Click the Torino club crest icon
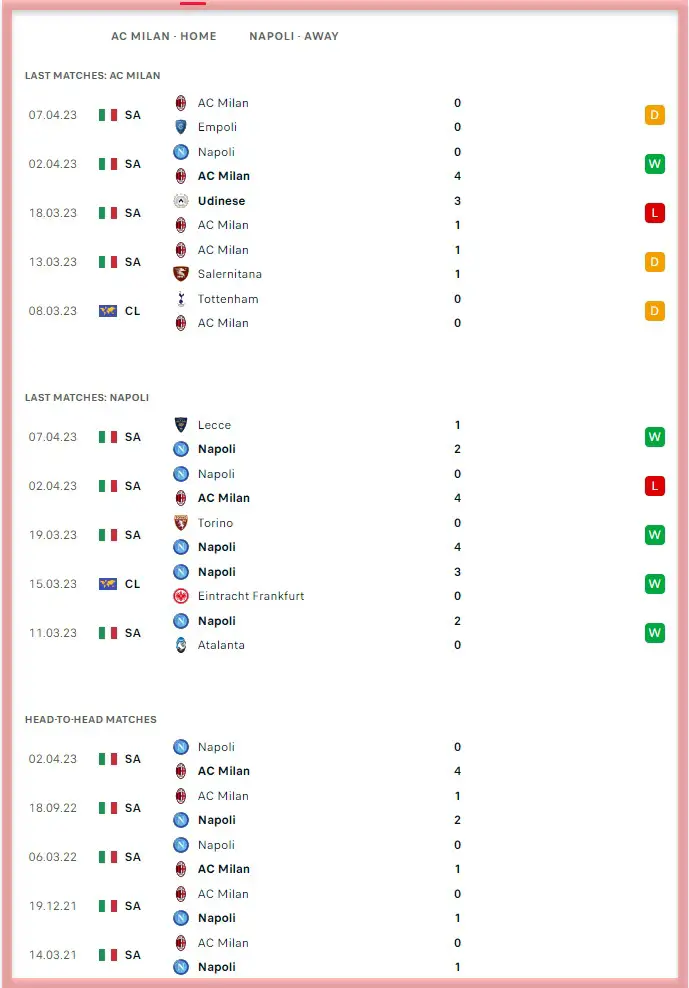Image resolution: width=689 pixels, height=988 pixels. pos(181,523)
